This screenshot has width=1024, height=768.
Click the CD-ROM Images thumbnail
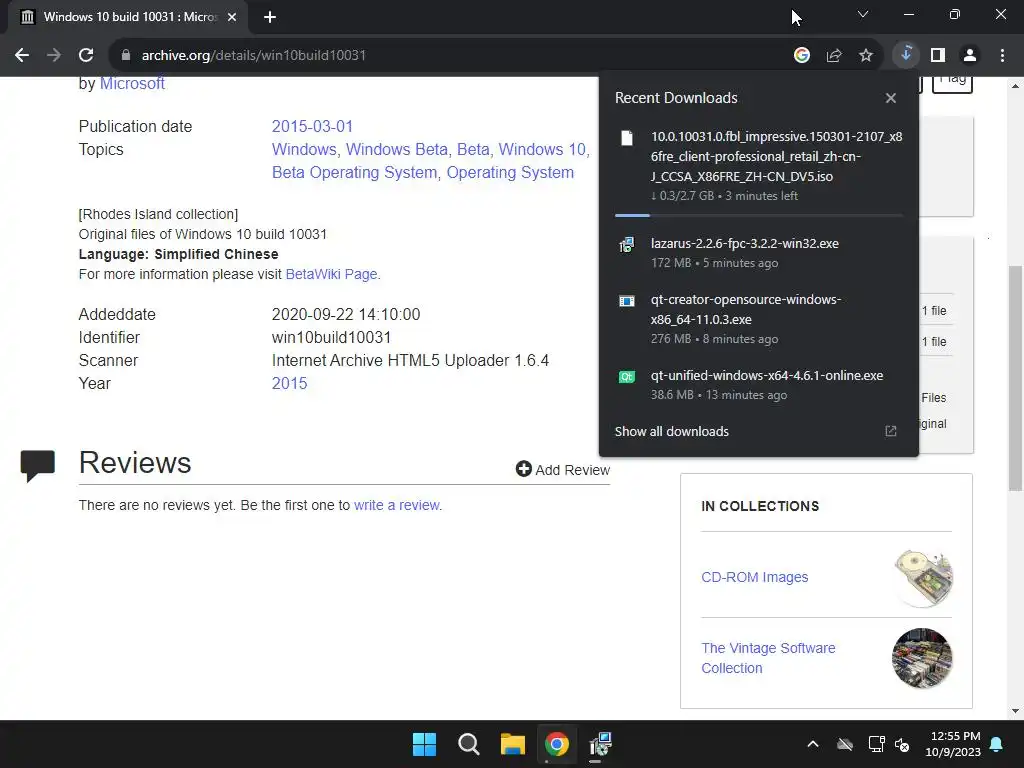922,578
